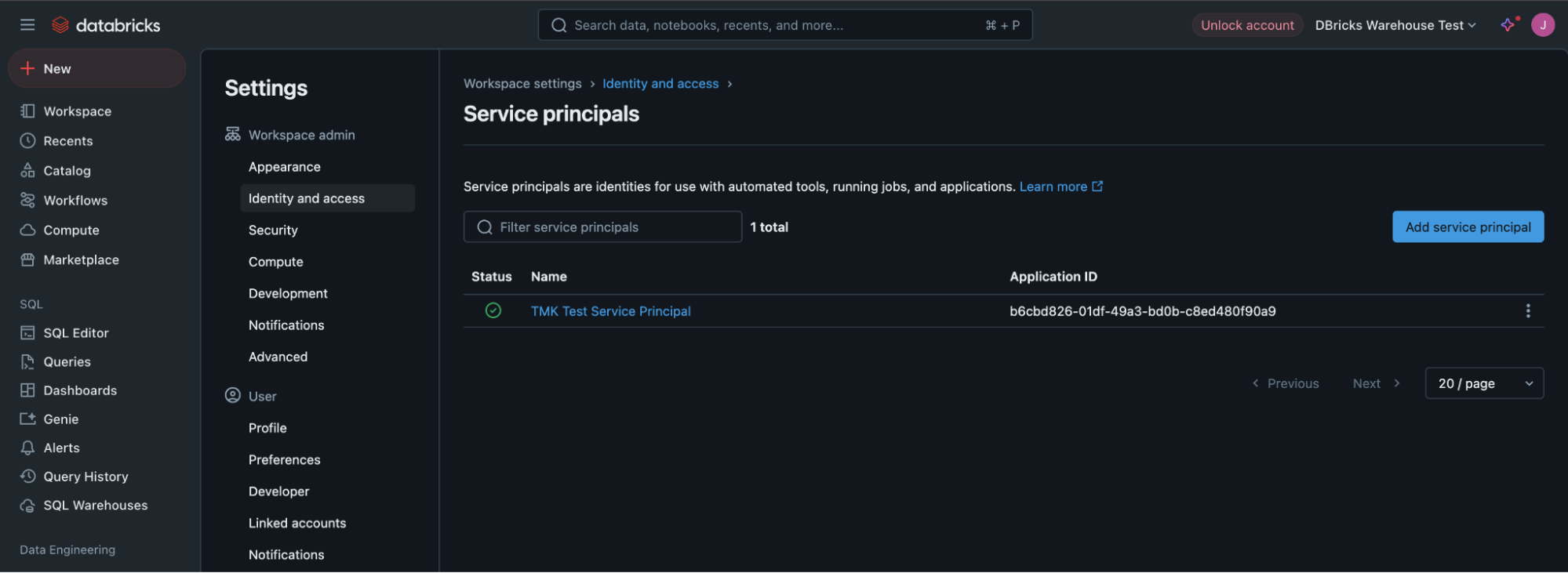
Task: Open Advanced settings
Action: pos(278,357)
